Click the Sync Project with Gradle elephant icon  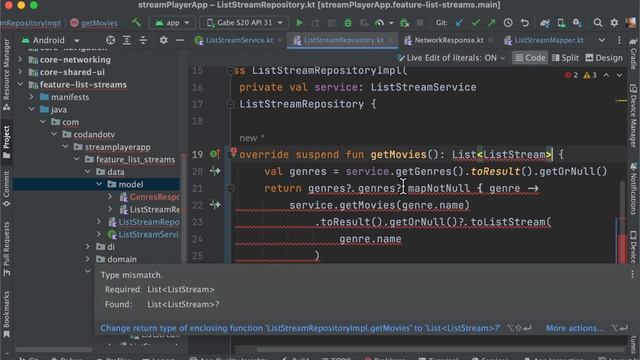[544, 23]
